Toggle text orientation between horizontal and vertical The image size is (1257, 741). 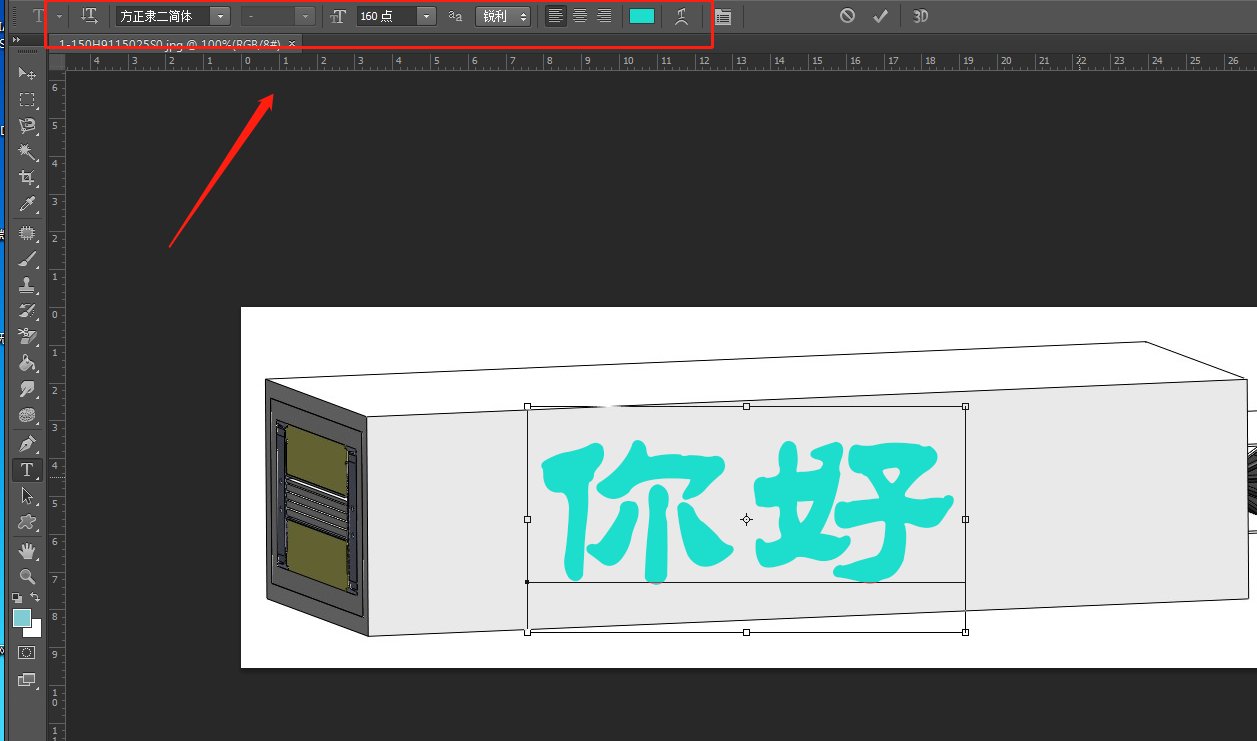89,15
